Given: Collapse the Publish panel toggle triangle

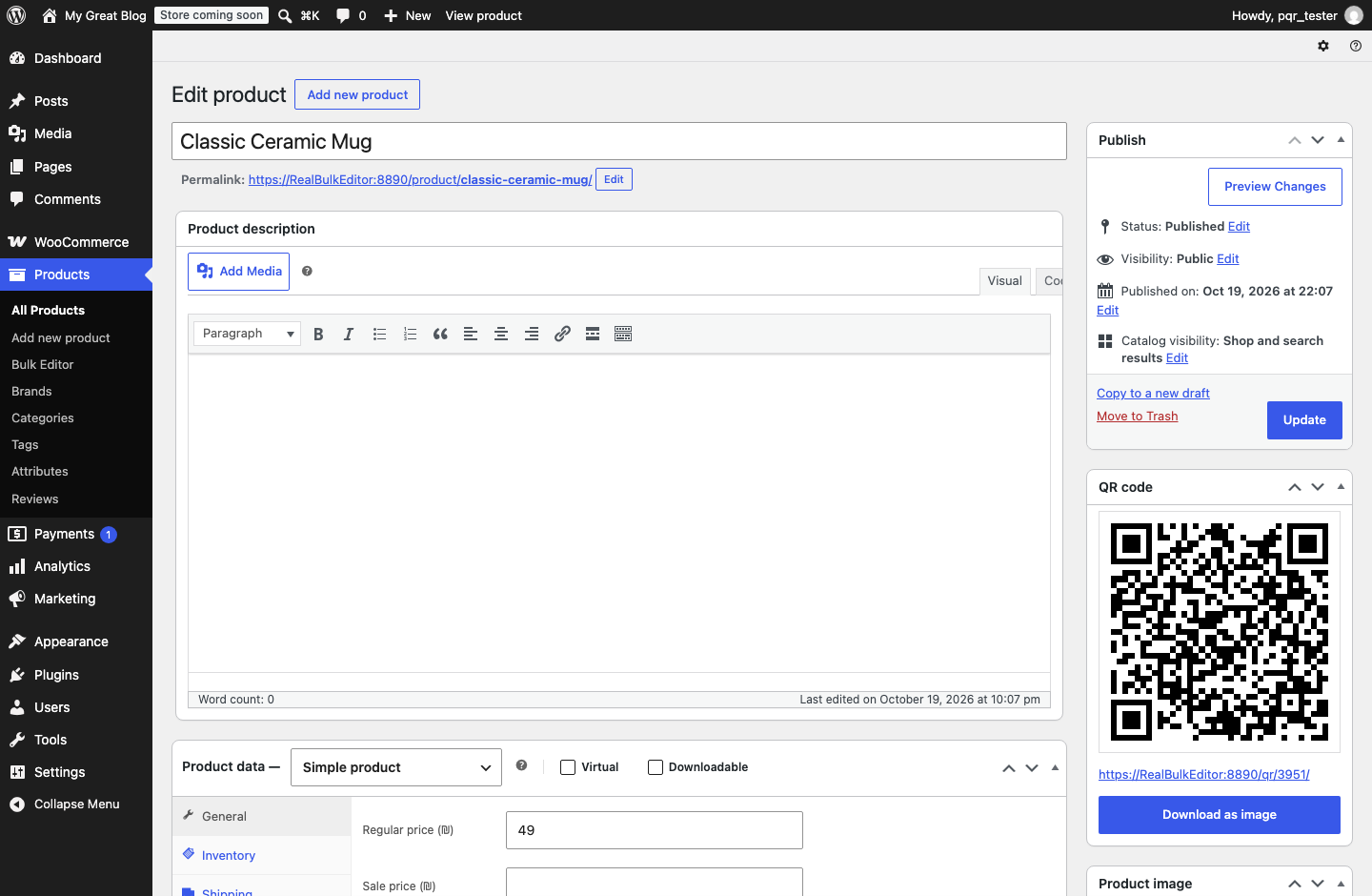Looking at the screenshot, I should [1341, 140].
